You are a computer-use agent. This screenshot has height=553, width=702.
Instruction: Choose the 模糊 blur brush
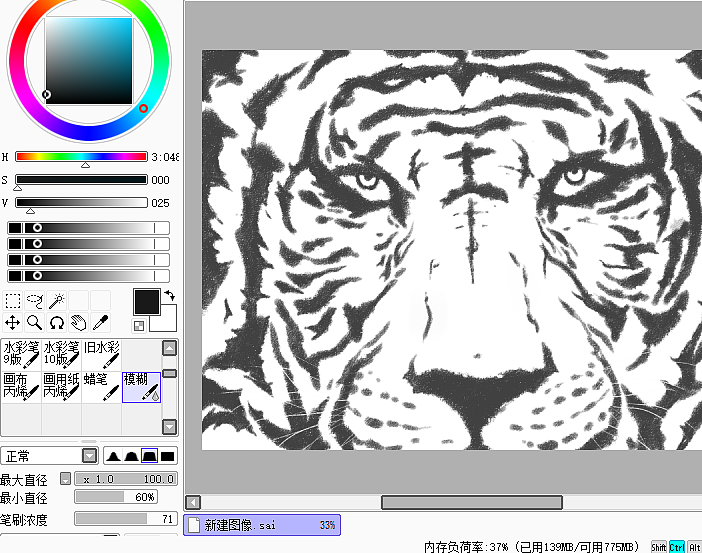click(x=141, y=387)
